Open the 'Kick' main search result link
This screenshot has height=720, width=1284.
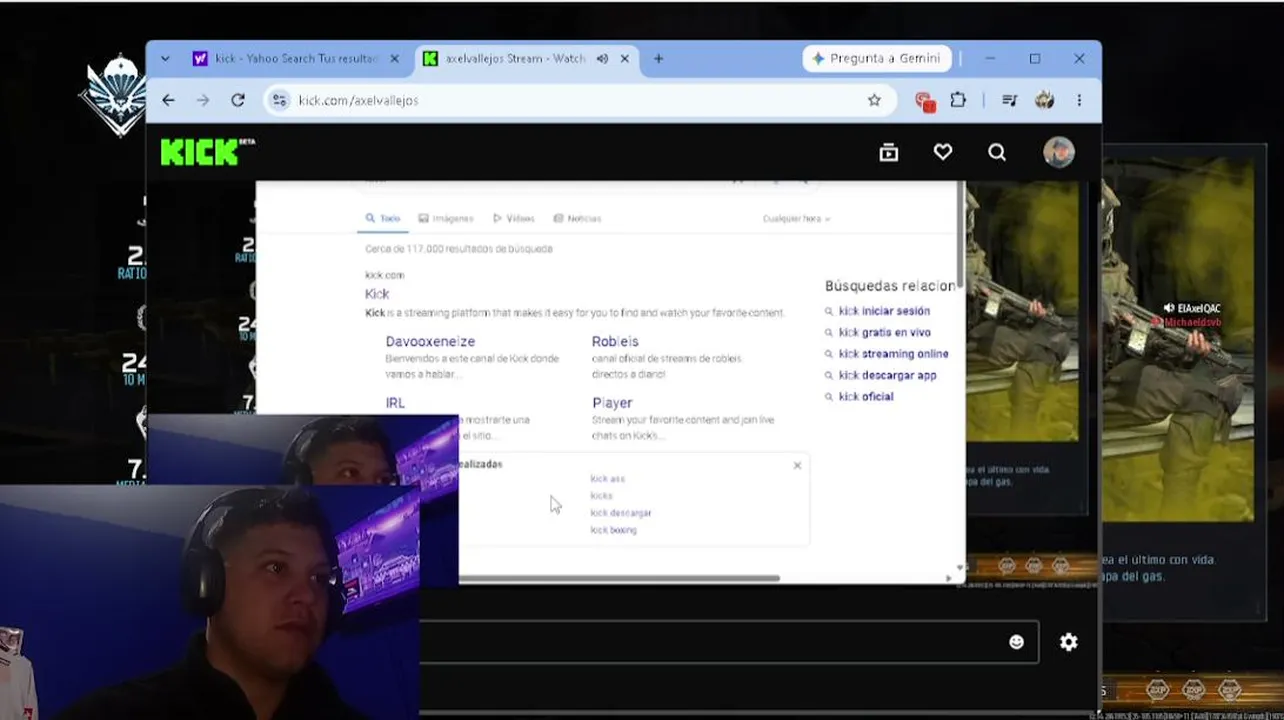pyautogui.click(x=377, y=294)
